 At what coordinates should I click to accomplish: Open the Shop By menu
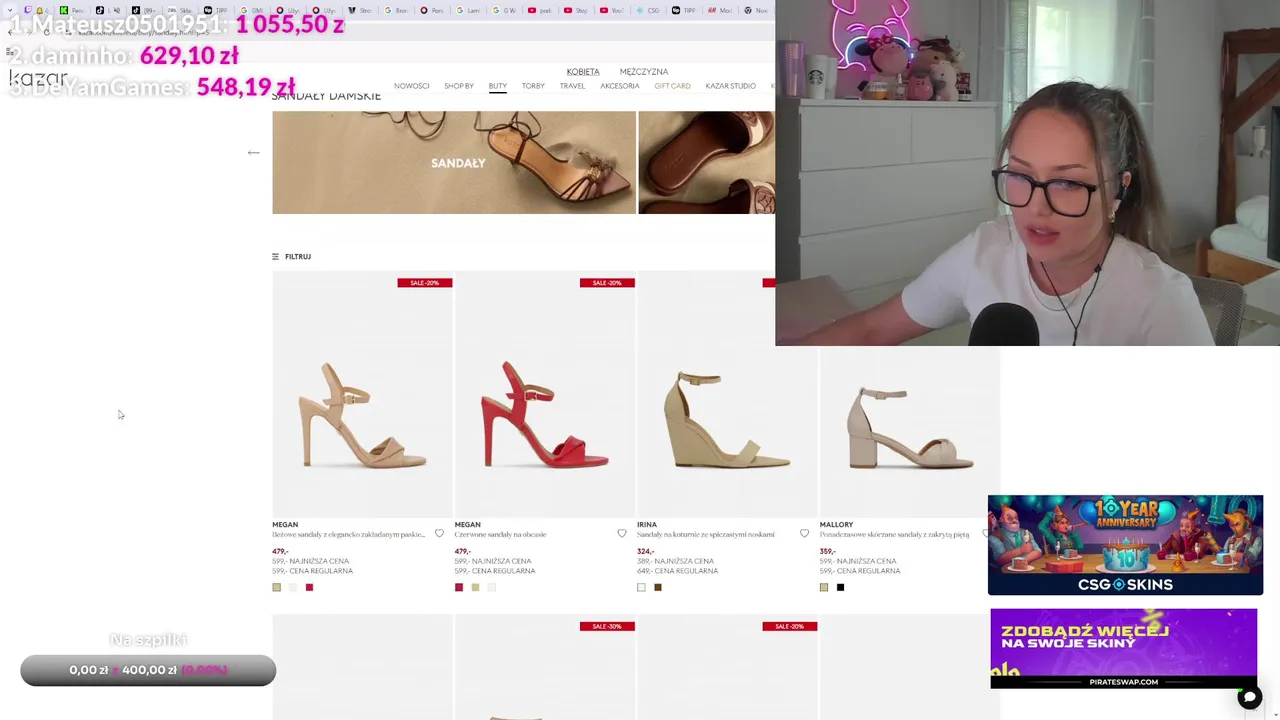tap(459, 86)
